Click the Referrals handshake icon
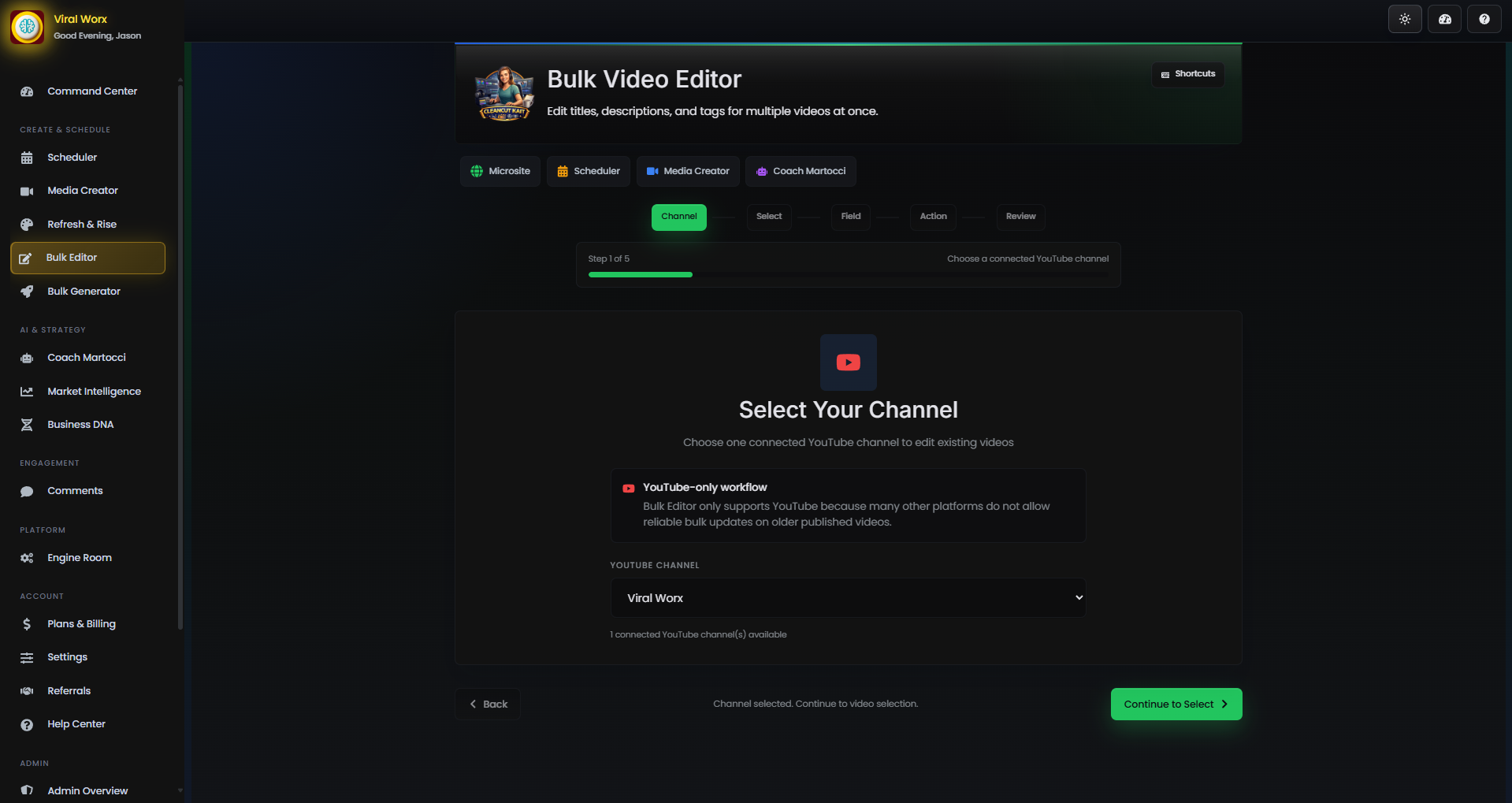Screen dimensions: 1512x803 point(27,691)
